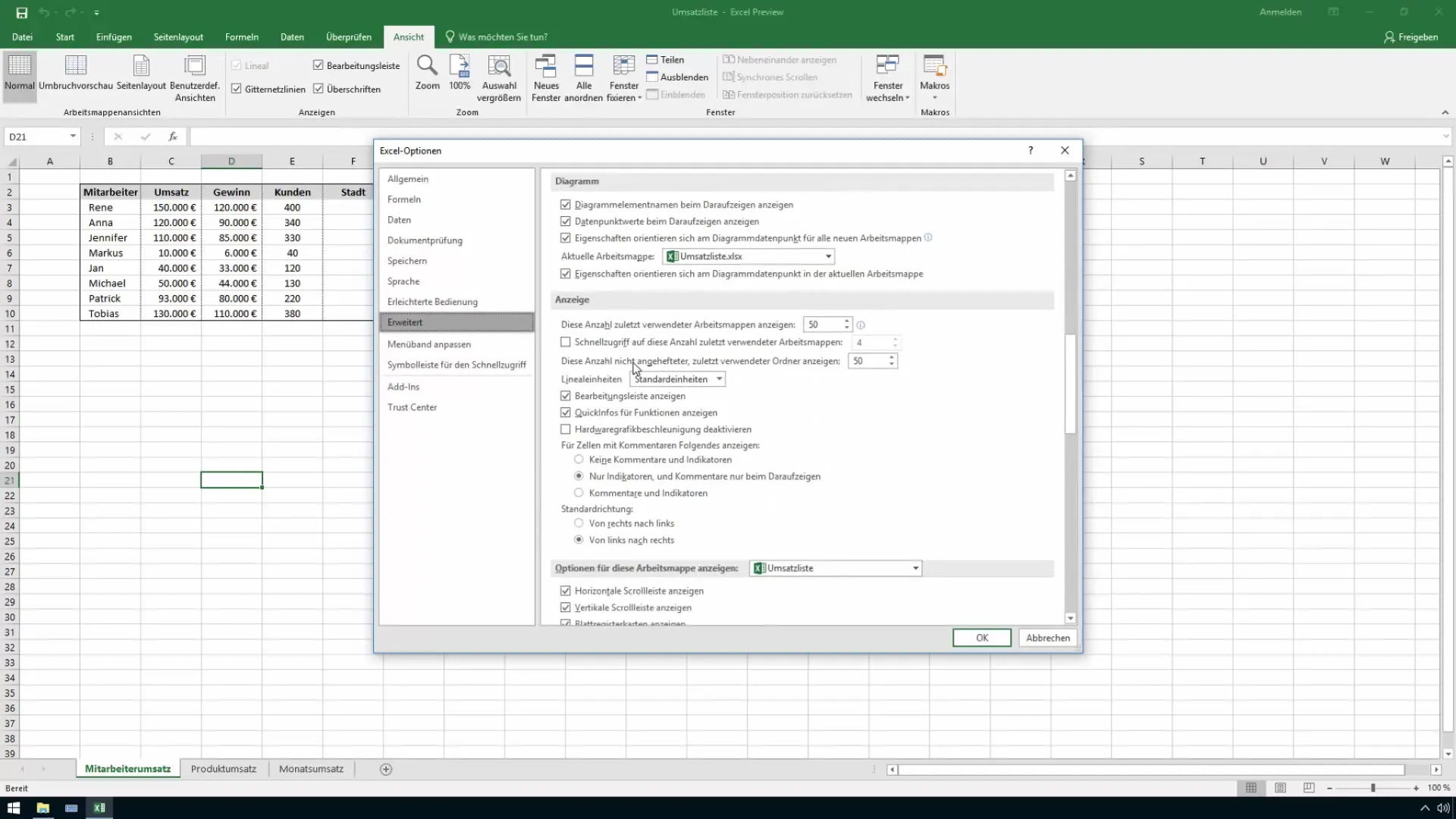Select Add-Ins category in options
The height and width of the screenshot is (819, 1456).
(457, 387)
